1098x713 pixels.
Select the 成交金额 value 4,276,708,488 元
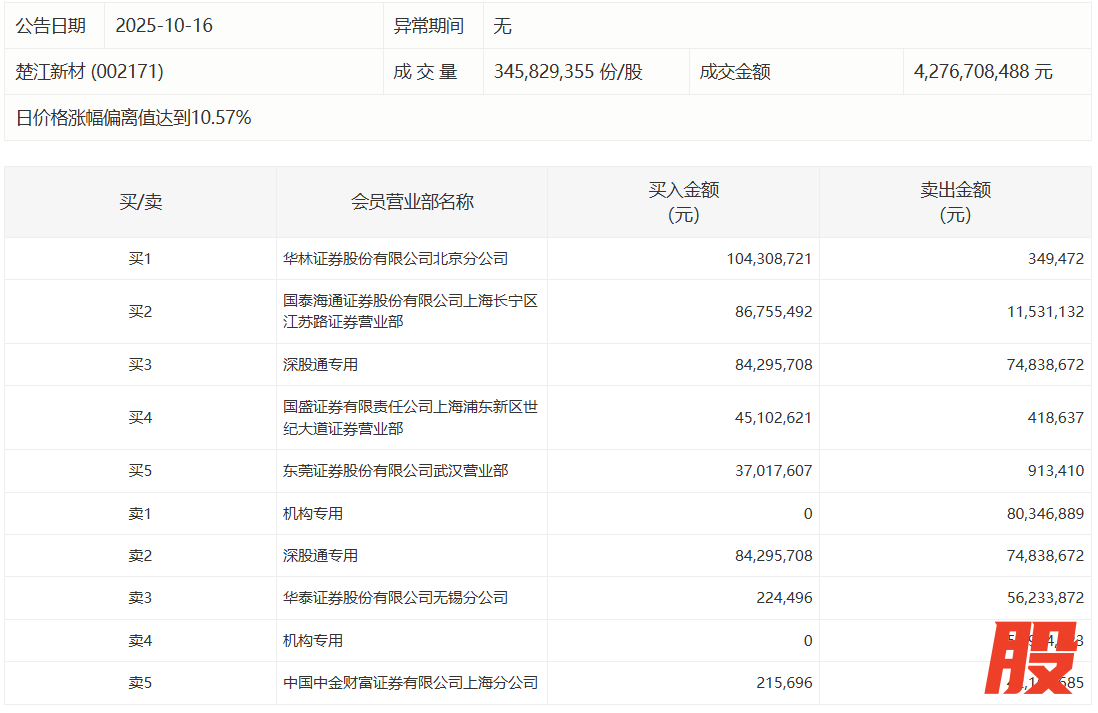pyautogui.click(x=982, y=72)
